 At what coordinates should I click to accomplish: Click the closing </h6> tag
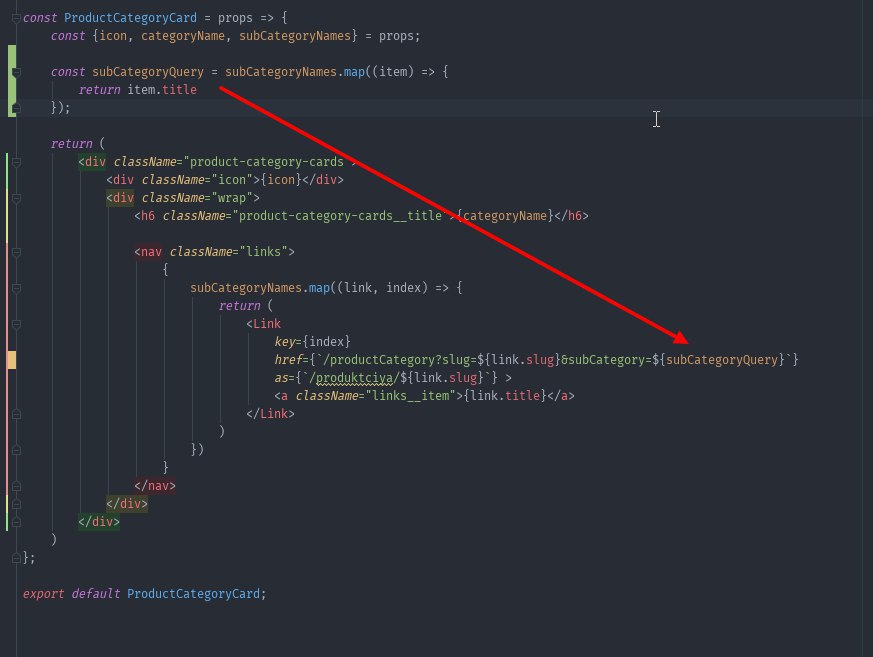pos(571,215)
